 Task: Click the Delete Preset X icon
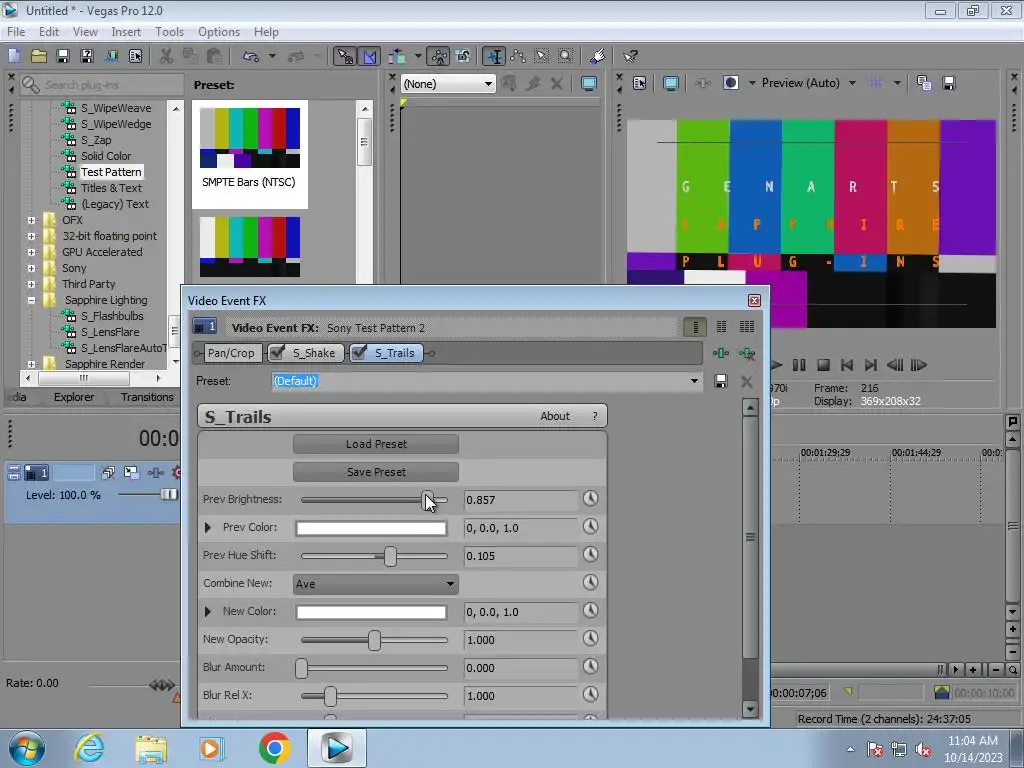tap(746, 381)
